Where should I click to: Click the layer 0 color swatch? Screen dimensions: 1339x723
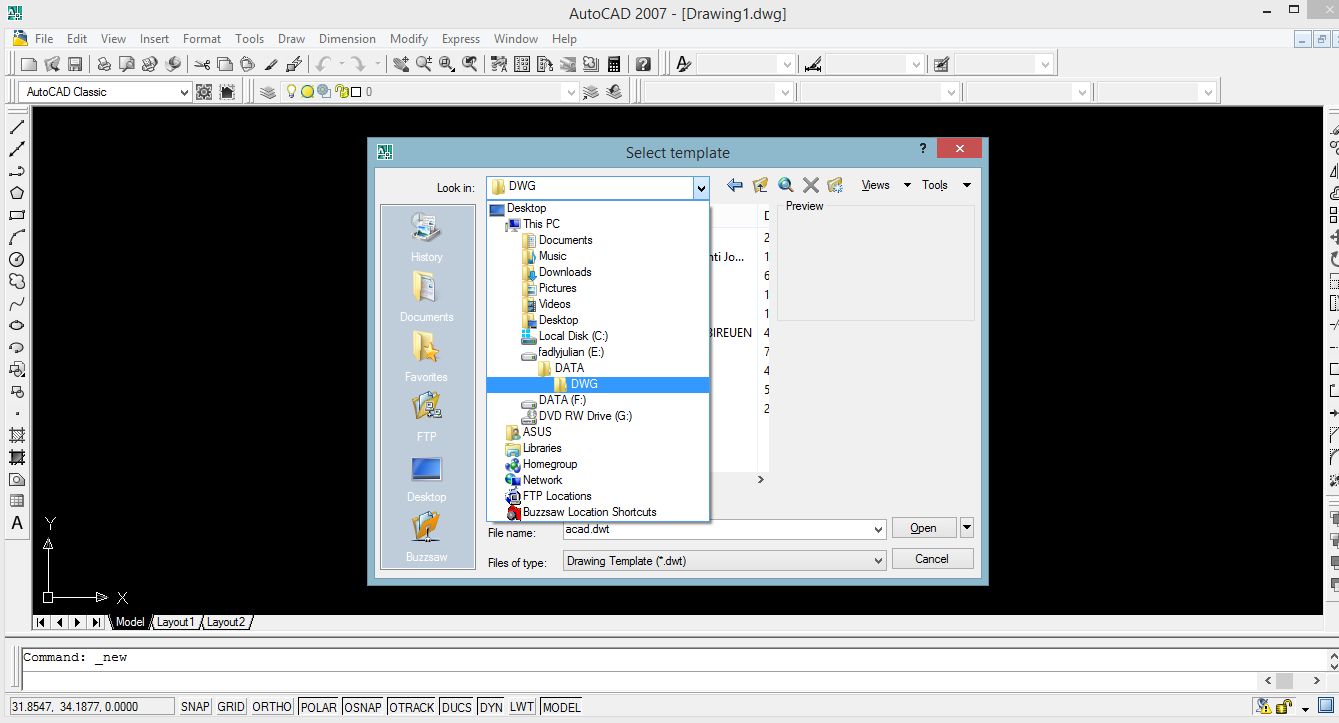click(355, 91)
